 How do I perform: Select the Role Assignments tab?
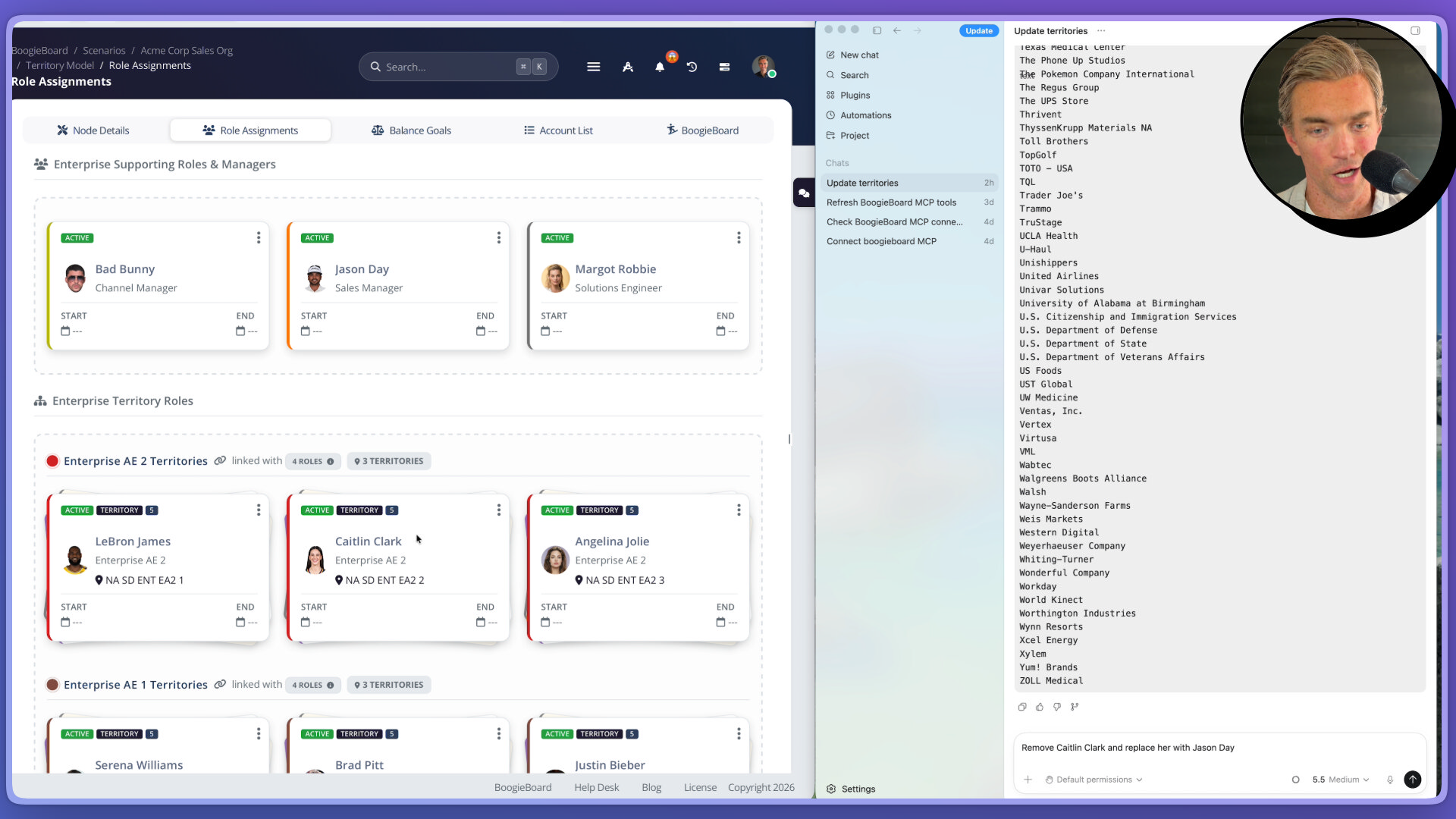[x=250, y=130]
